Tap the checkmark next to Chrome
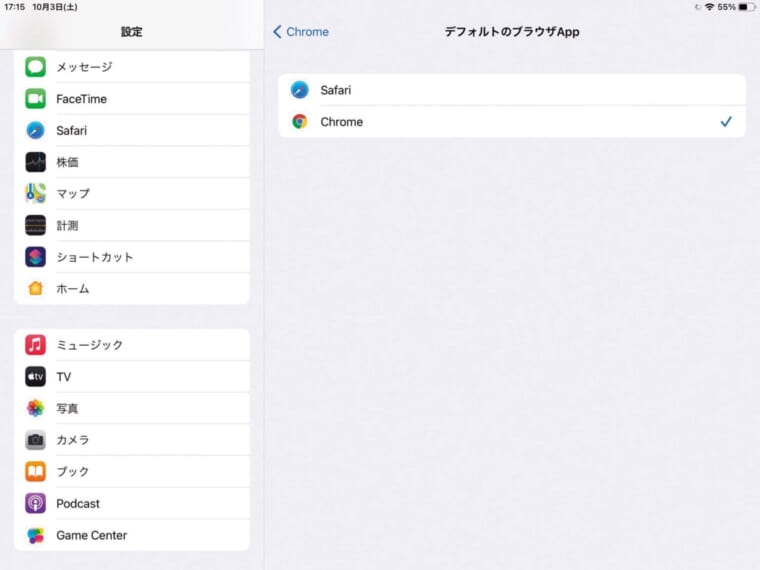 pos(726,122)
